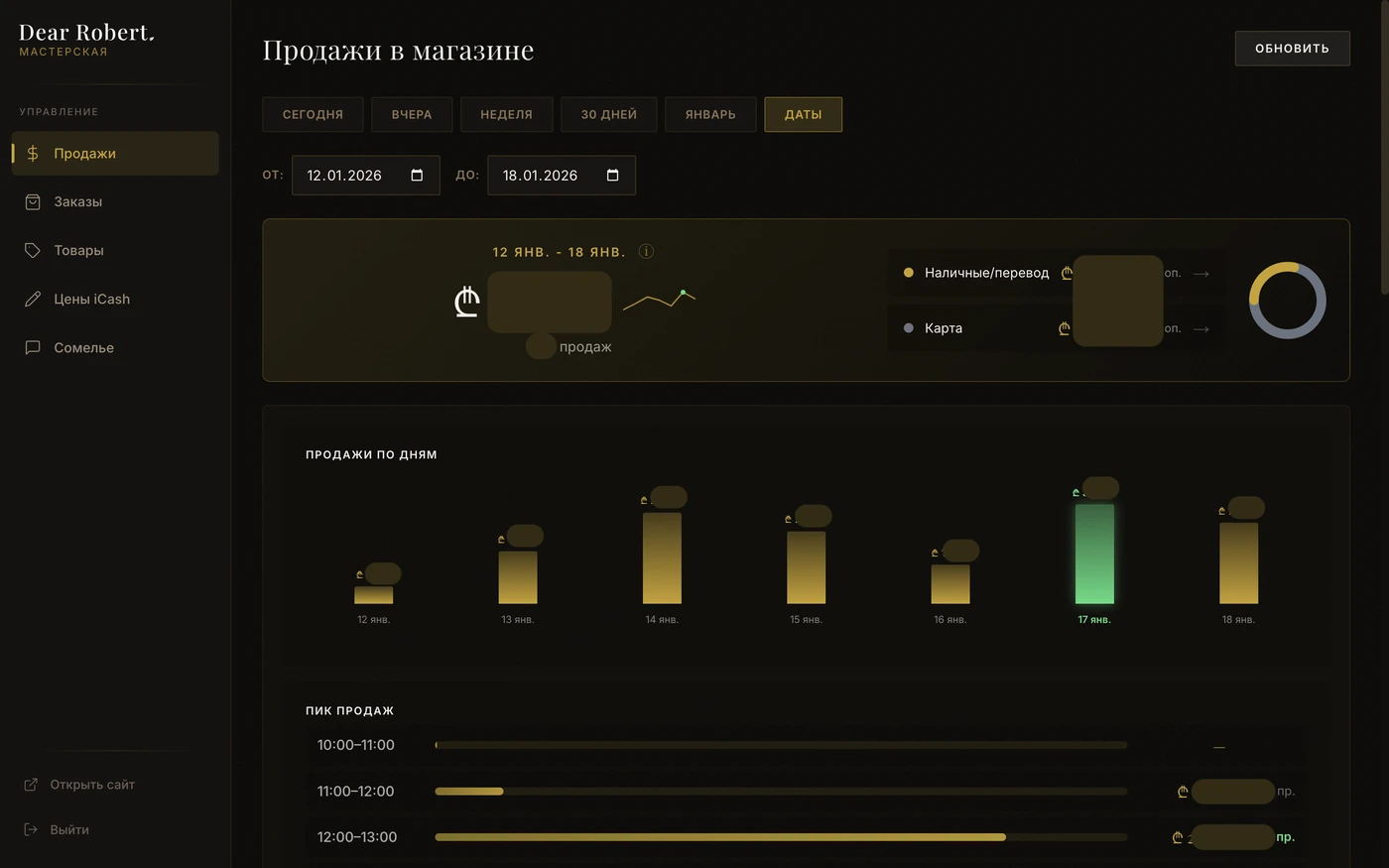Viewport: 1389px width, 868px height.
Task: Open Сомелье via the chat bubble icon
Action: pos(33,347)
